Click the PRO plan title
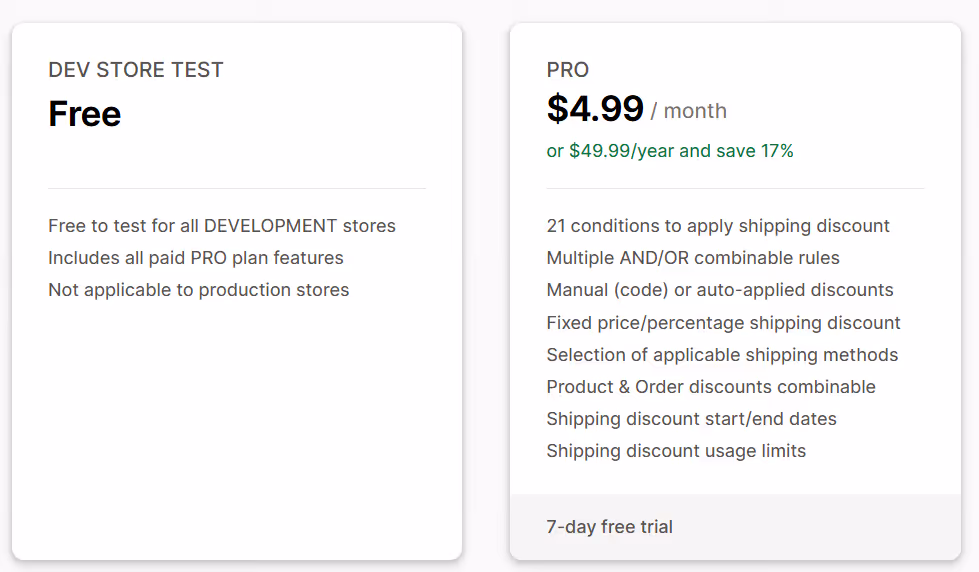This screenshot has width=979, height=572. click(x=568, y=69)
